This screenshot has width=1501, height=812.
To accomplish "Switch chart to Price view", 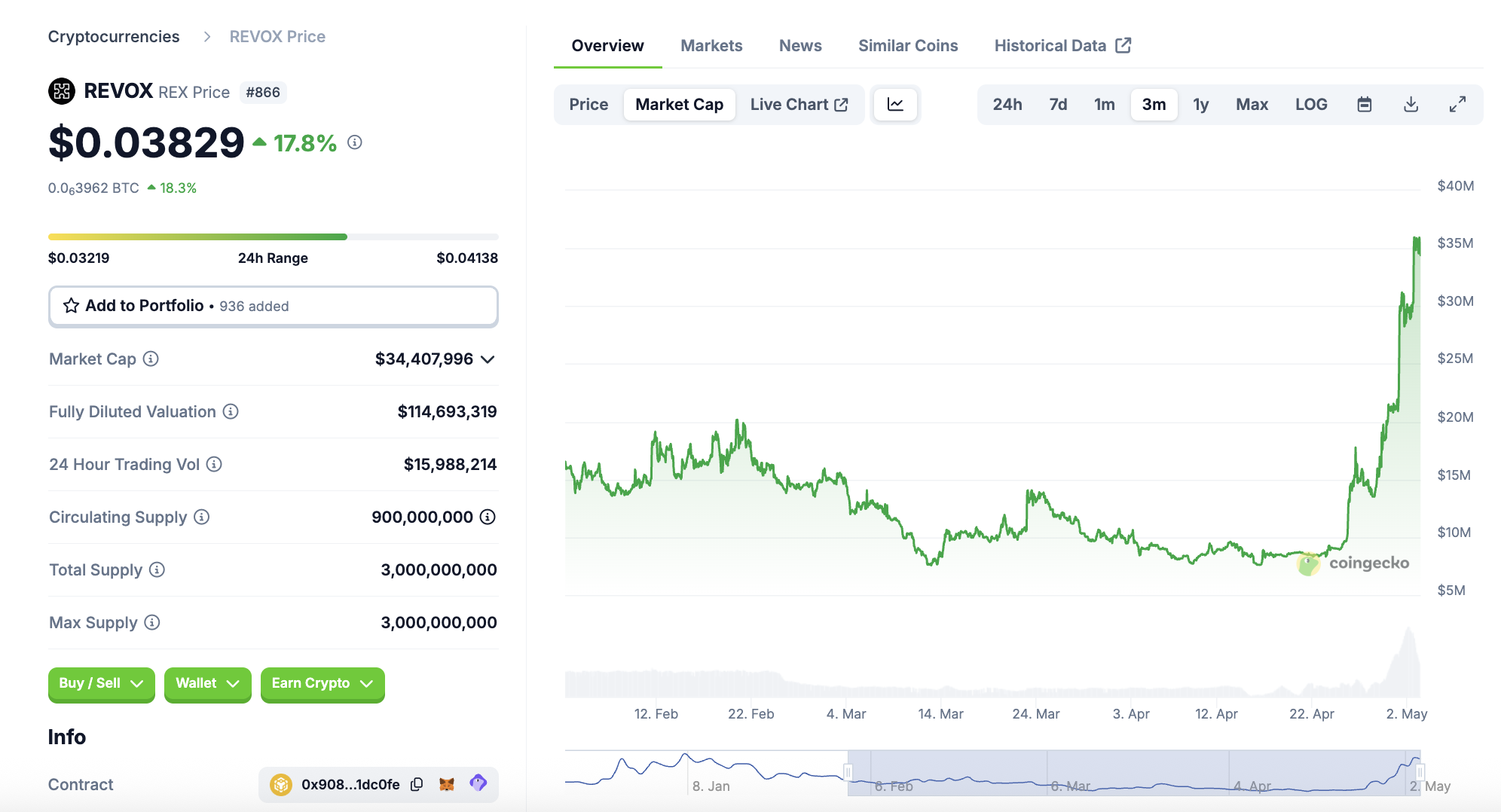I will pos(588,105).
